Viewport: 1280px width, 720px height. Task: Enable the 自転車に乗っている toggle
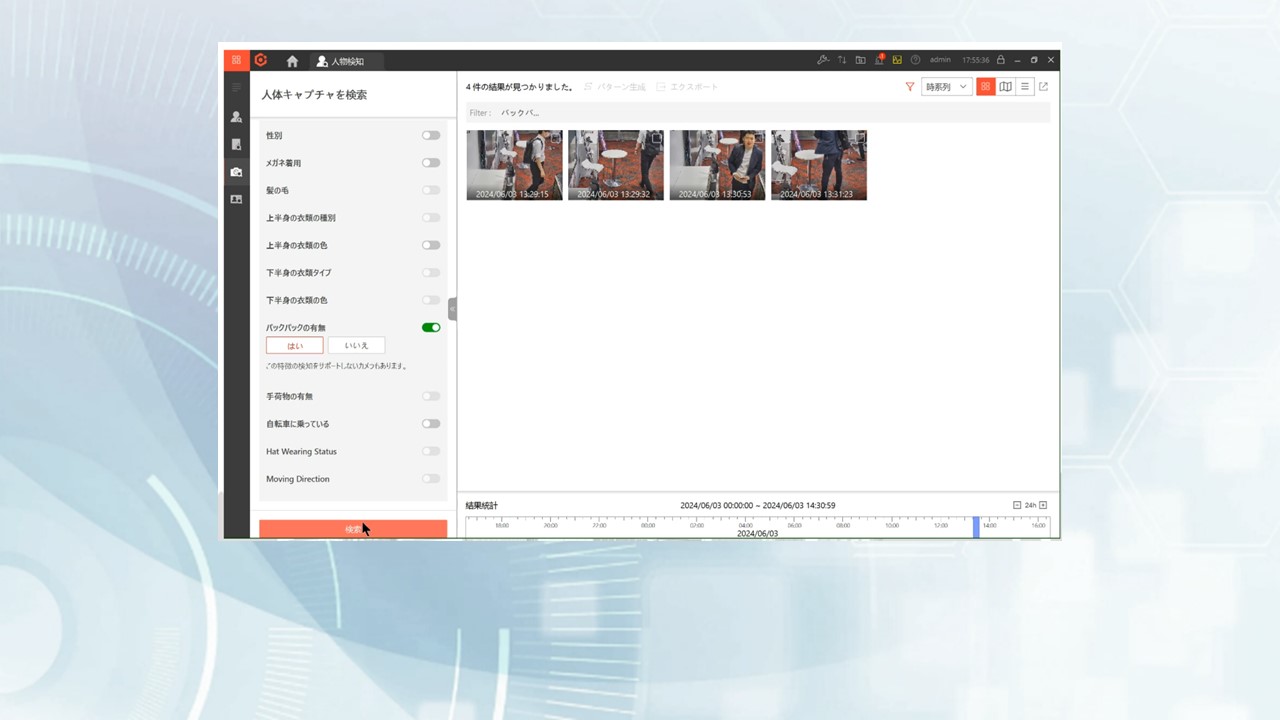[430, 424]
